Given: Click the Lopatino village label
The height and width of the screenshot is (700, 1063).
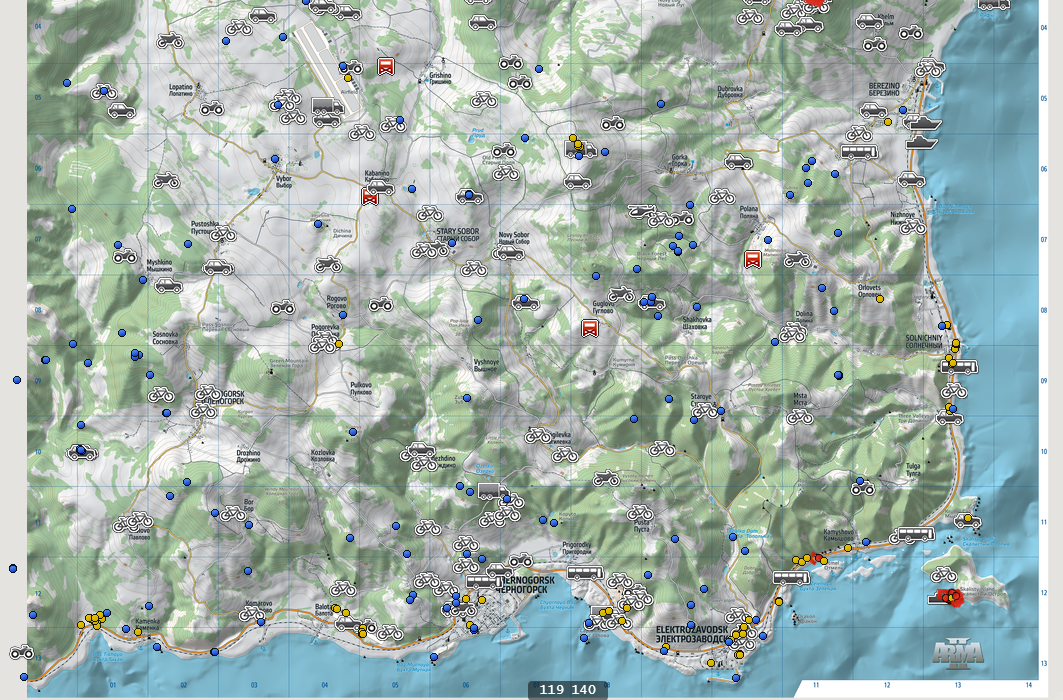Looking at the screenshot, I should click(x=181, y=90).
